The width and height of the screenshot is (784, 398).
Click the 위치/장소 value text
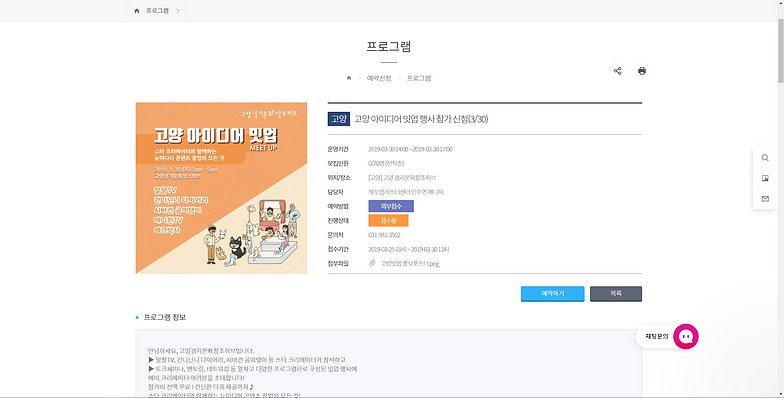click(x=402, y=178)
